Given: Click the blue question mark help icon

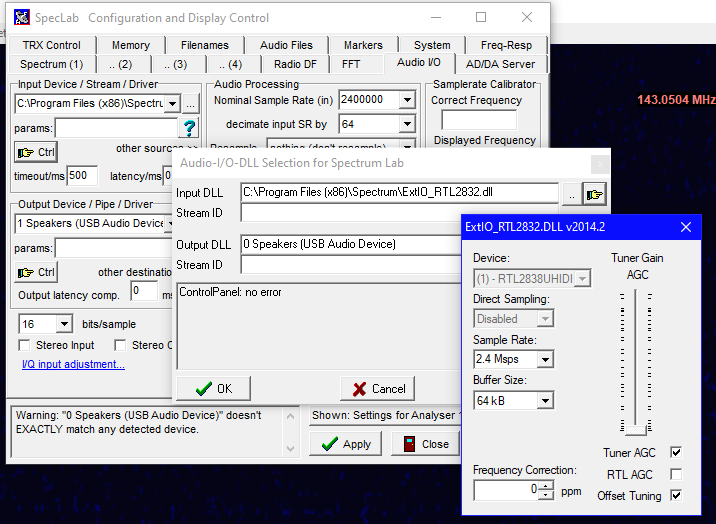Looking at the screenshot, I should [x=189, y=128].
